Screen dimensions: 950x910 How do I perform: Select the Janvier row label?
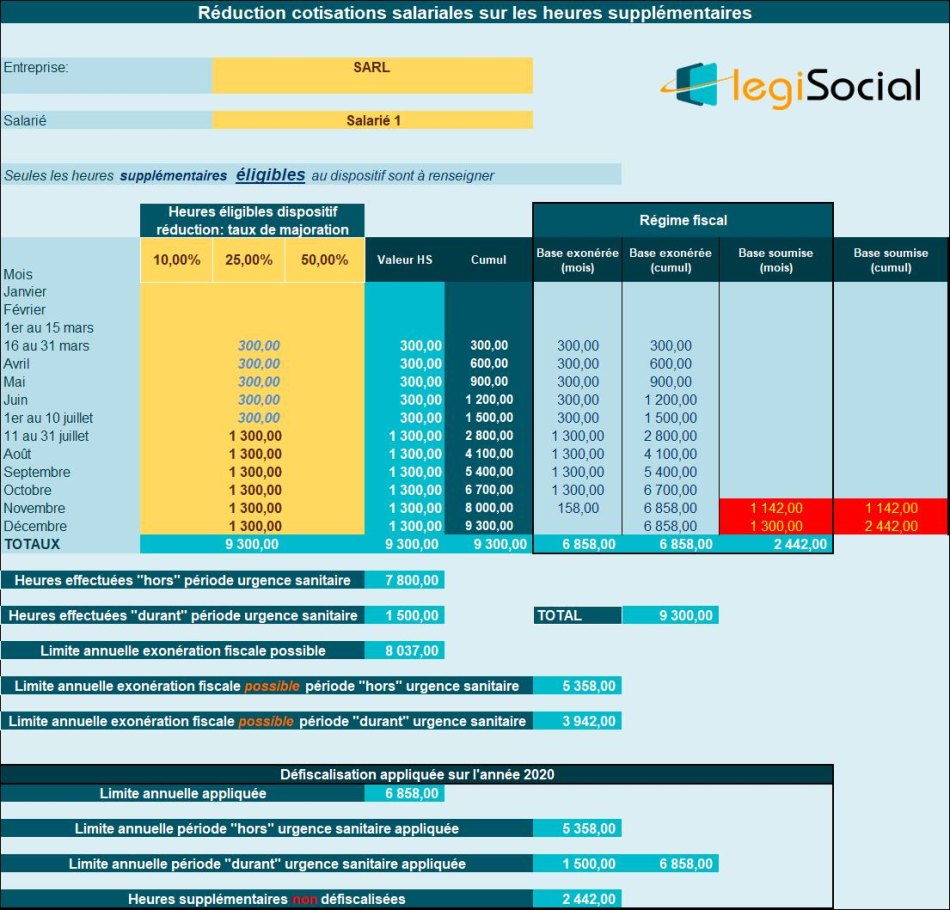(25, 292)
